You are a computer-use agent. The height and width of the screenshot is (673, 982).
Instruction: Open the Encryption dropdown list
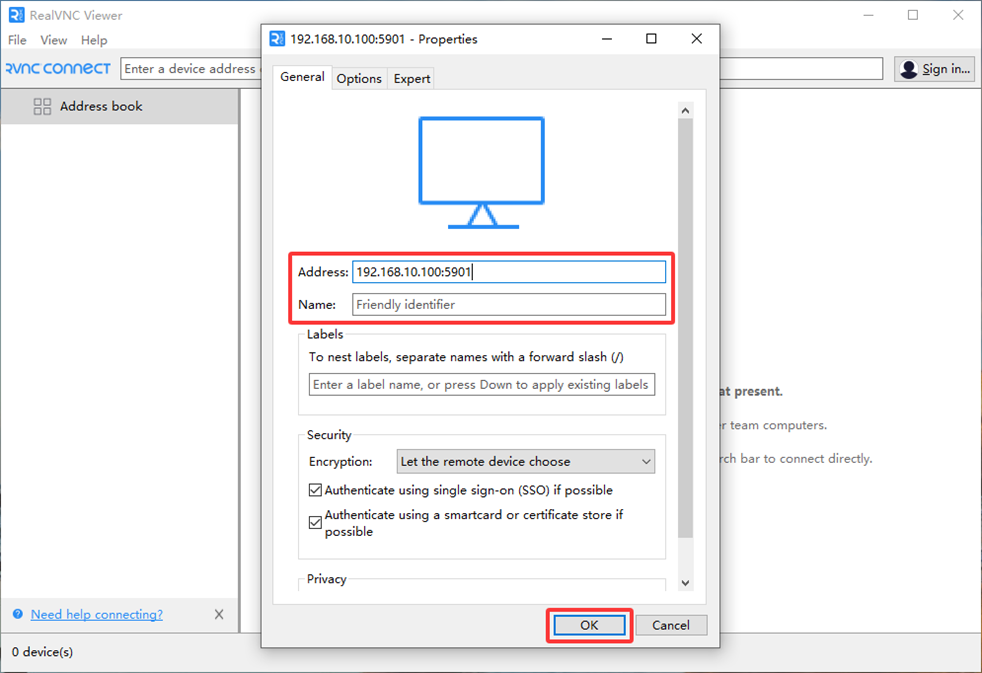(526, 462)
